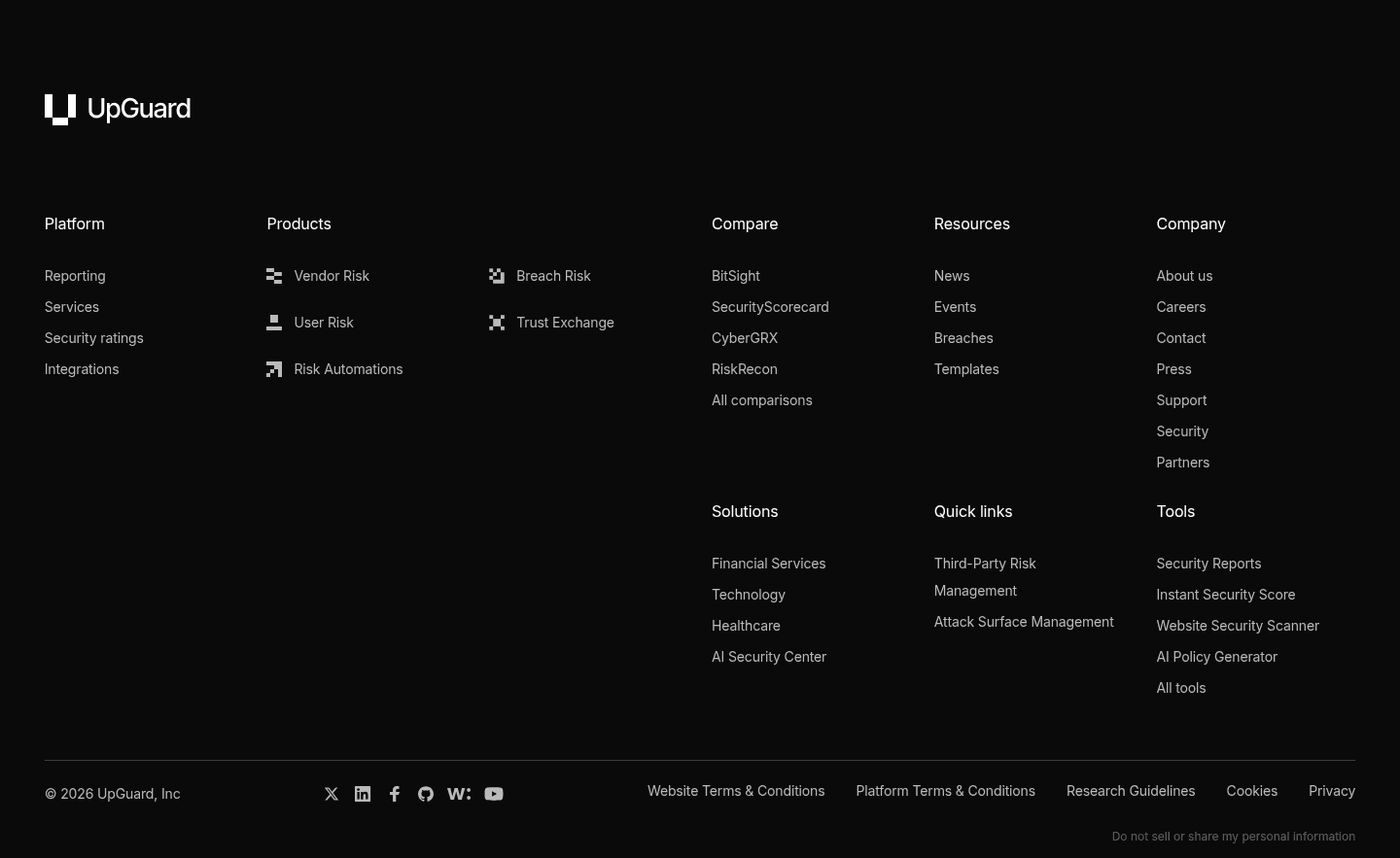Open the Company Security link
Viewport: 1400px width, 858px height.
coord(1182,431)
